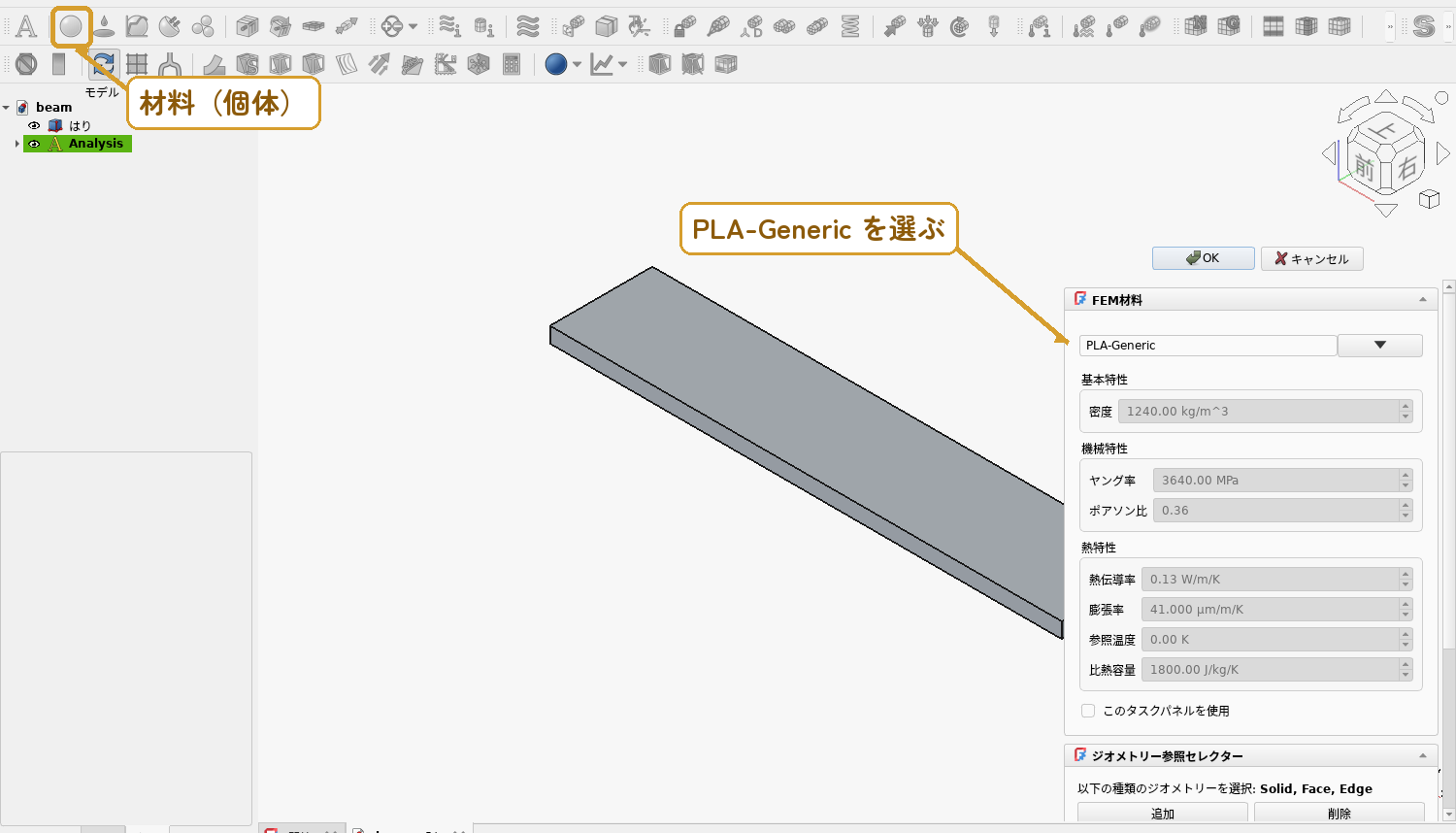Collapse the FEM材料 panel section

coord(1423,300)
